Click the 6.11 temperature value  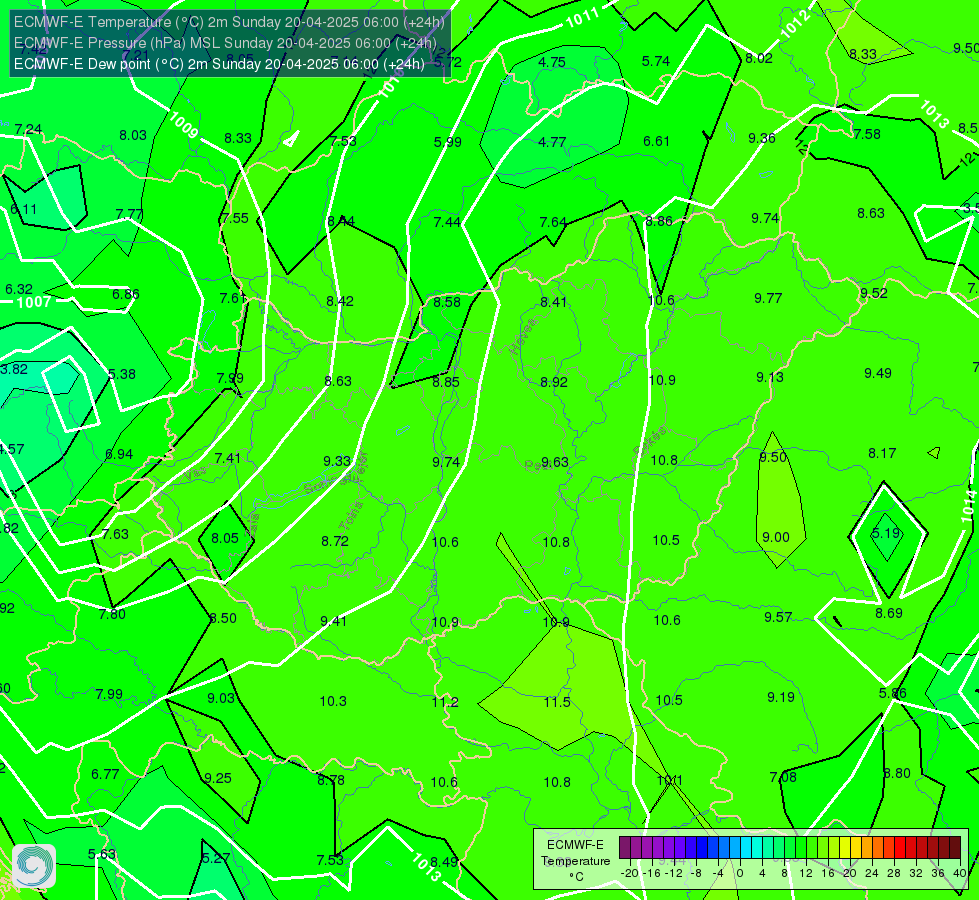[24, 209]
